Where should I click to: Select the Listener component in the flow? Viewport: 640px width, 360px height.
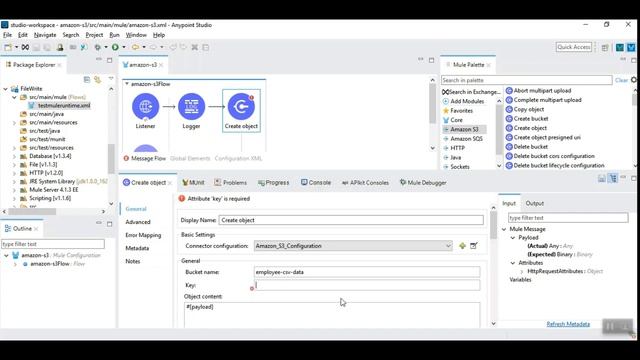146,107
